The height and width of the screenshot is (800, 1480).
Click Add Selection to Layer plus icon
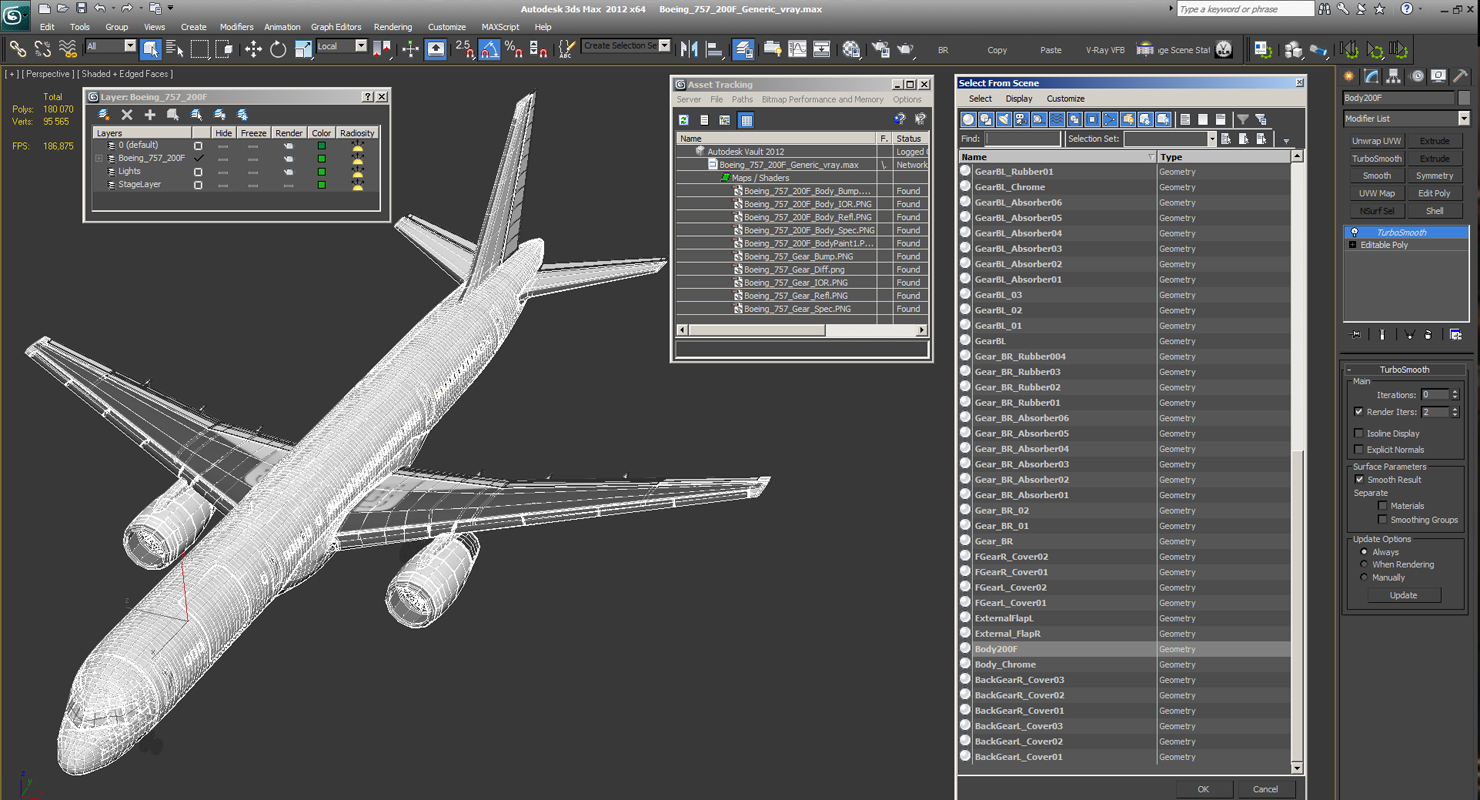coord(150,115)
